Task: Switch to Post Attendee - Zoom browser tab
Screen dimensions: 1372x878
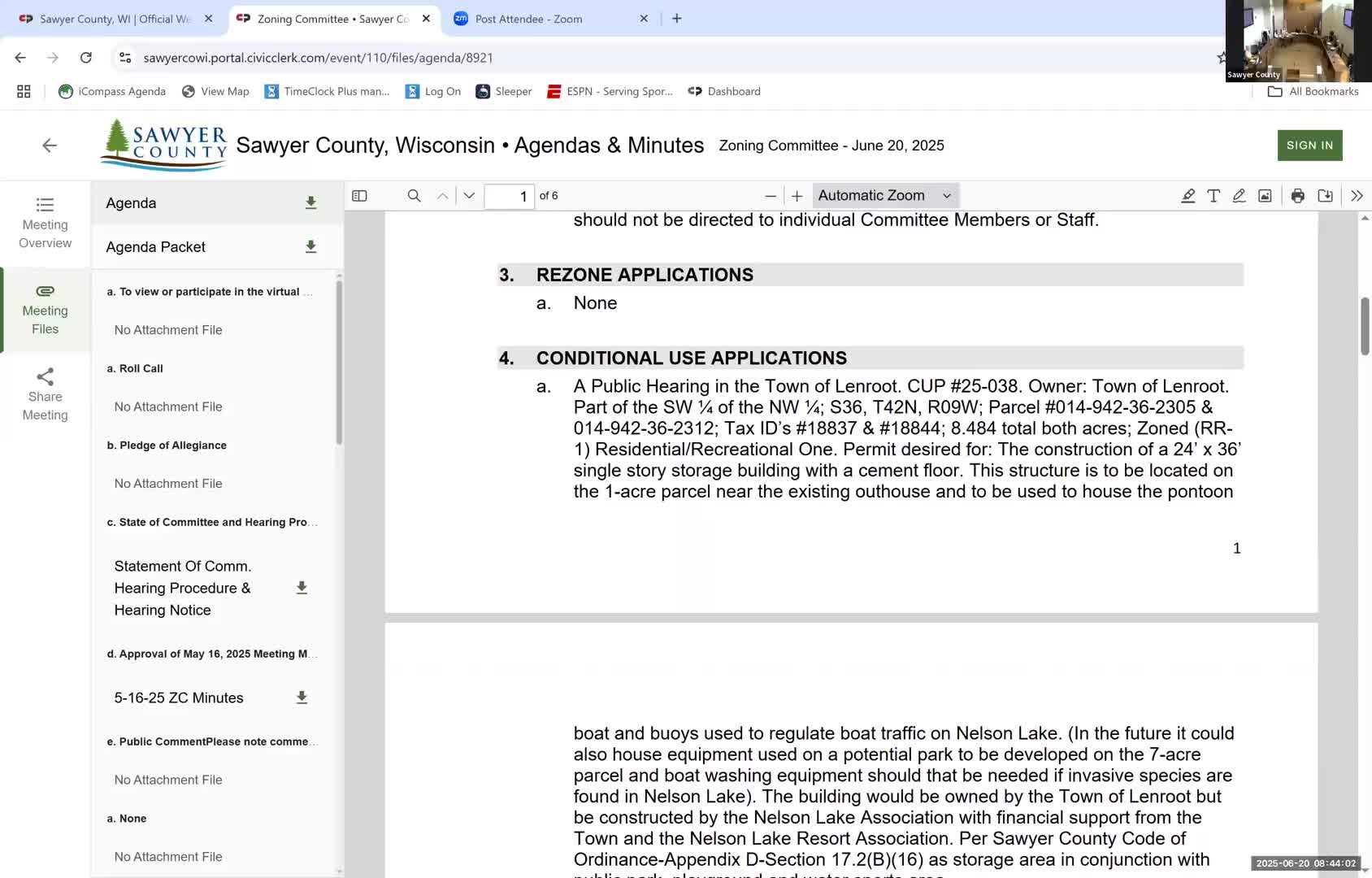Action: [528, 19]
